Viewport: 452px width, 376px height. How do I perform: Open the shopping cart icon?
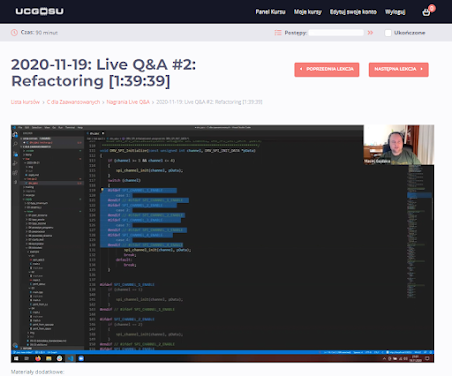pos(426,12)
